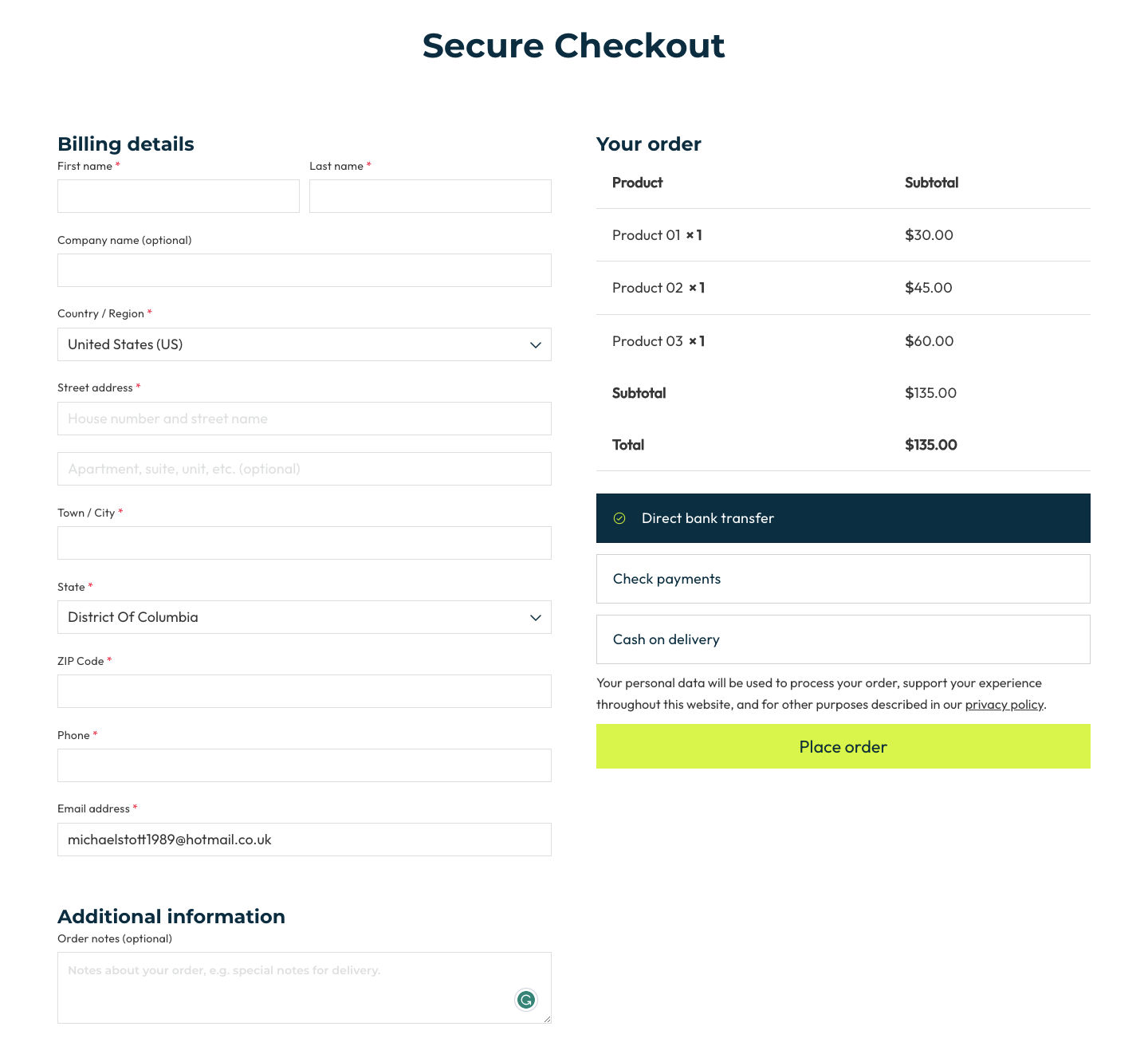This screenshot has height=1054, width=1148.
Task: Click the ZIP Code field
Action: [x=304, y=691]
